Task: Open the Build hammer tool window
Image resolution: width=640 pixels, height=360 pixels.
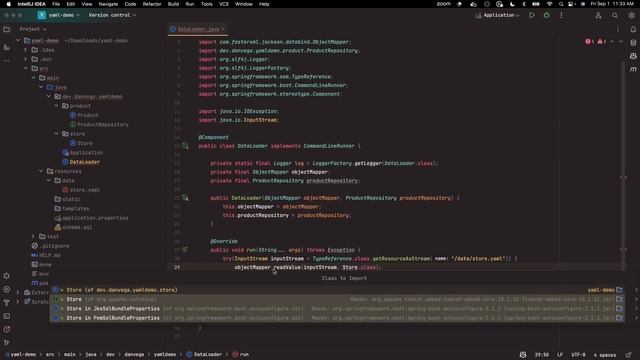Action: [7, 302]
